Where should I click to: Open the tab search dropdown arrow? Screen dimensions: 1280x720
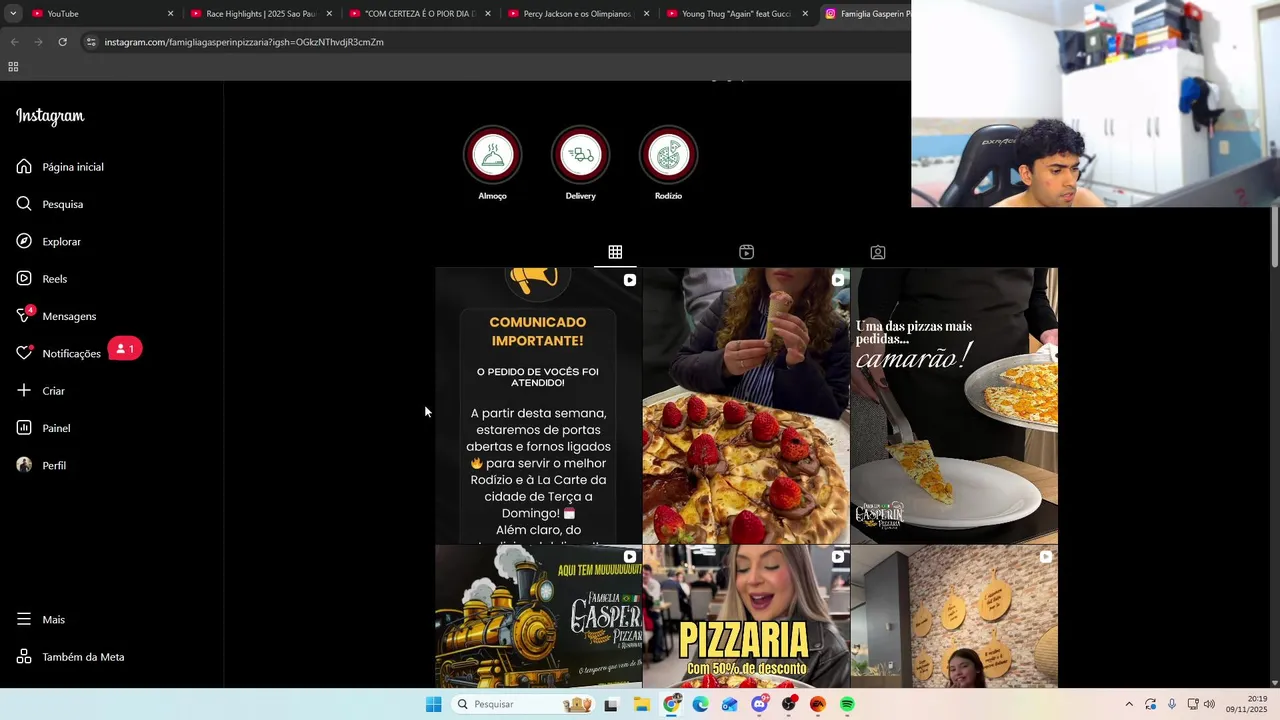(13, 14)
